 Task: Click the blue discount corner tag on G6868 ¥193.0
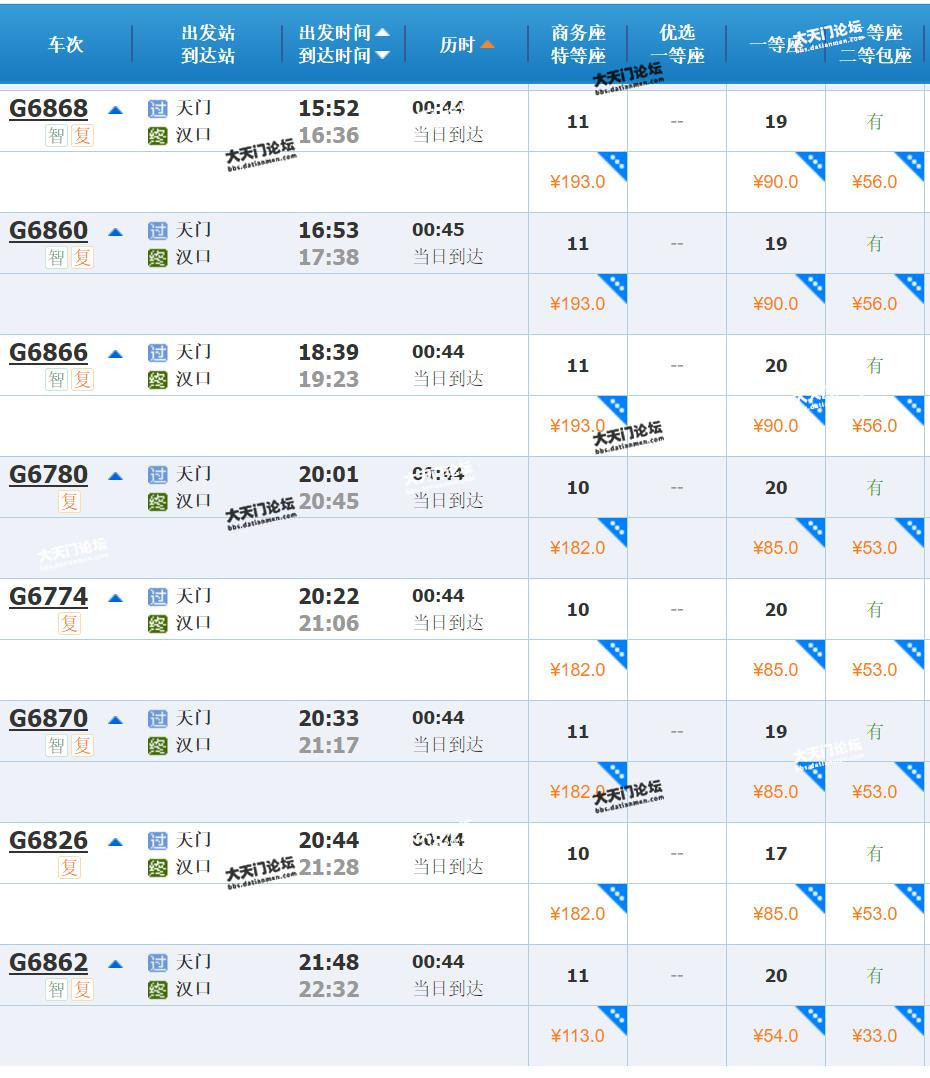tap(614, 163)
